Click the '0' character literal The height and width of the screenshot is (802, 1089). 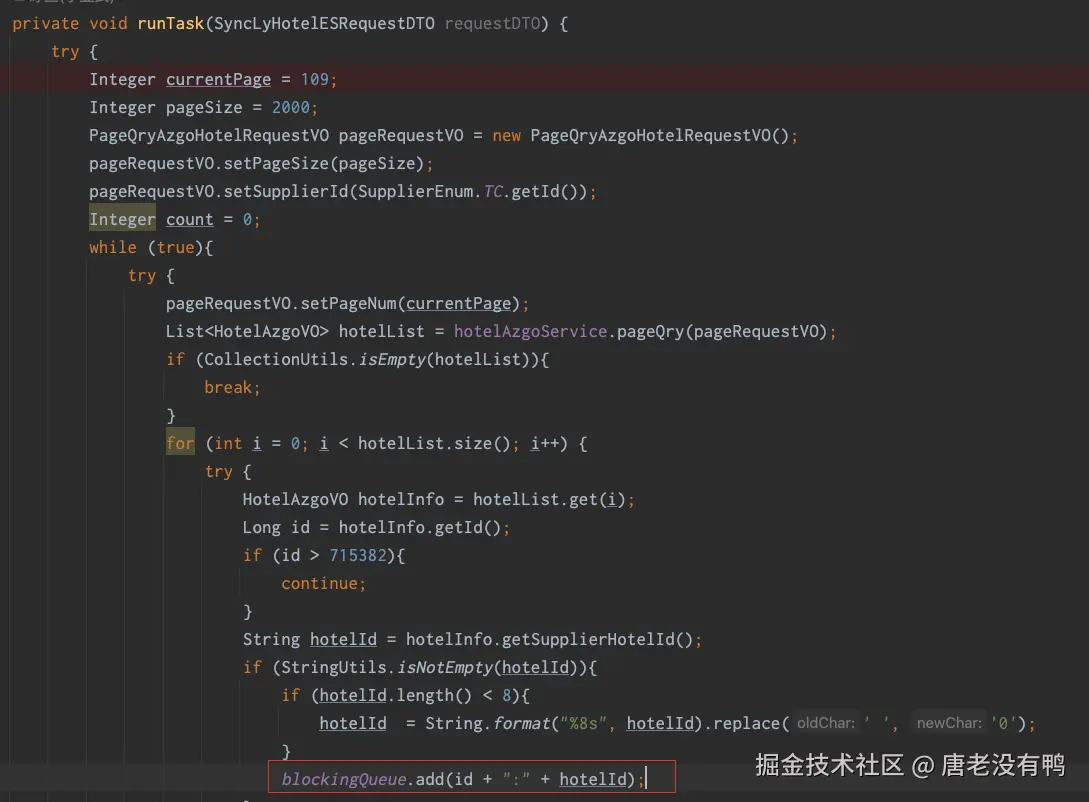[1004, 724]
